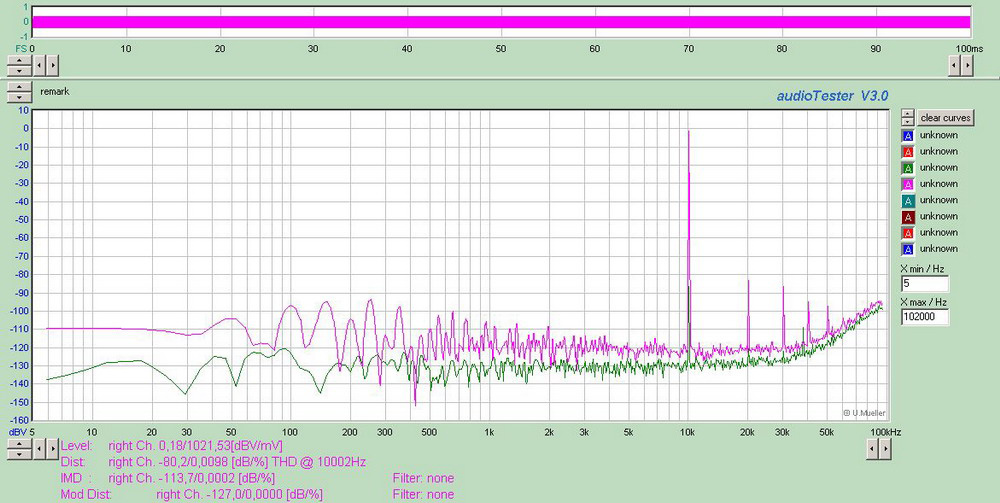Click up arrow left of clear curves
Viewport: 1000px width, 503px height.
click(907, 113)
